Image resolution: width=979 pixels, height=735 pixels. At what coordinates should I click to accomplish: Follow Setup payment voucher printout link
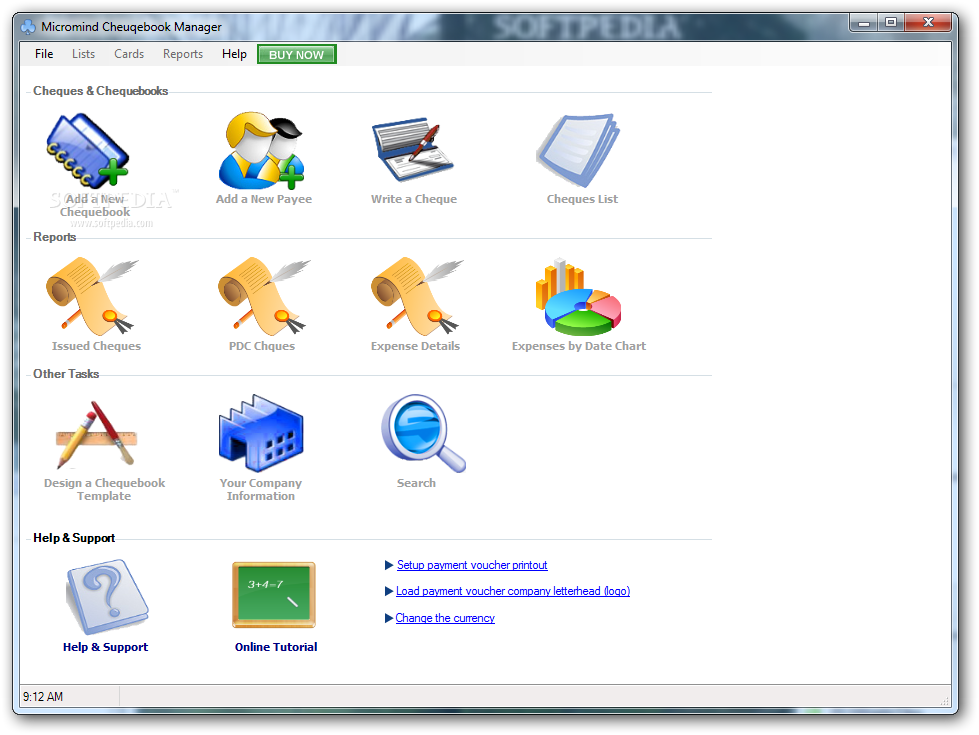coord(472,565)
